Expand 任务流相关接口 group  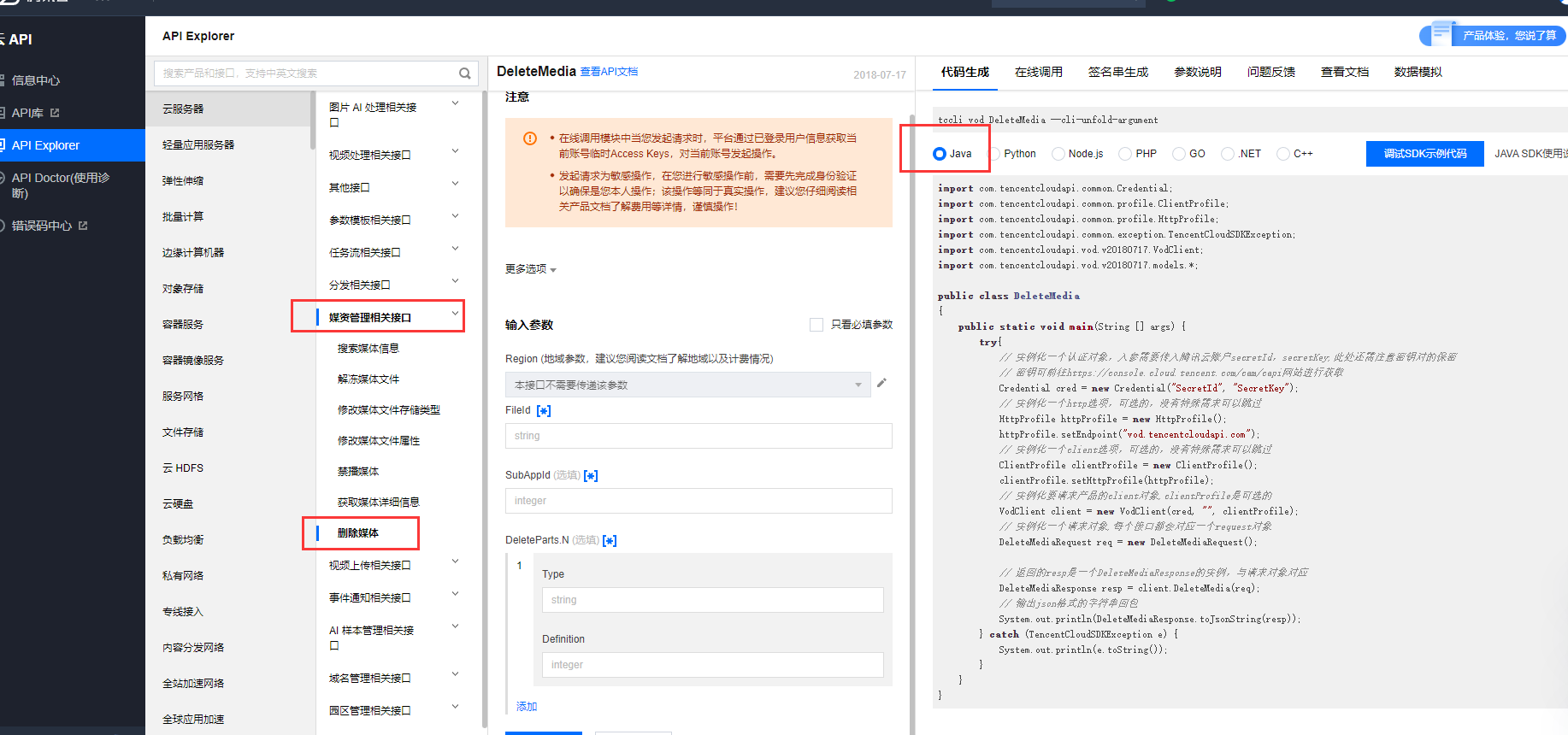click(x=455, y=249)
